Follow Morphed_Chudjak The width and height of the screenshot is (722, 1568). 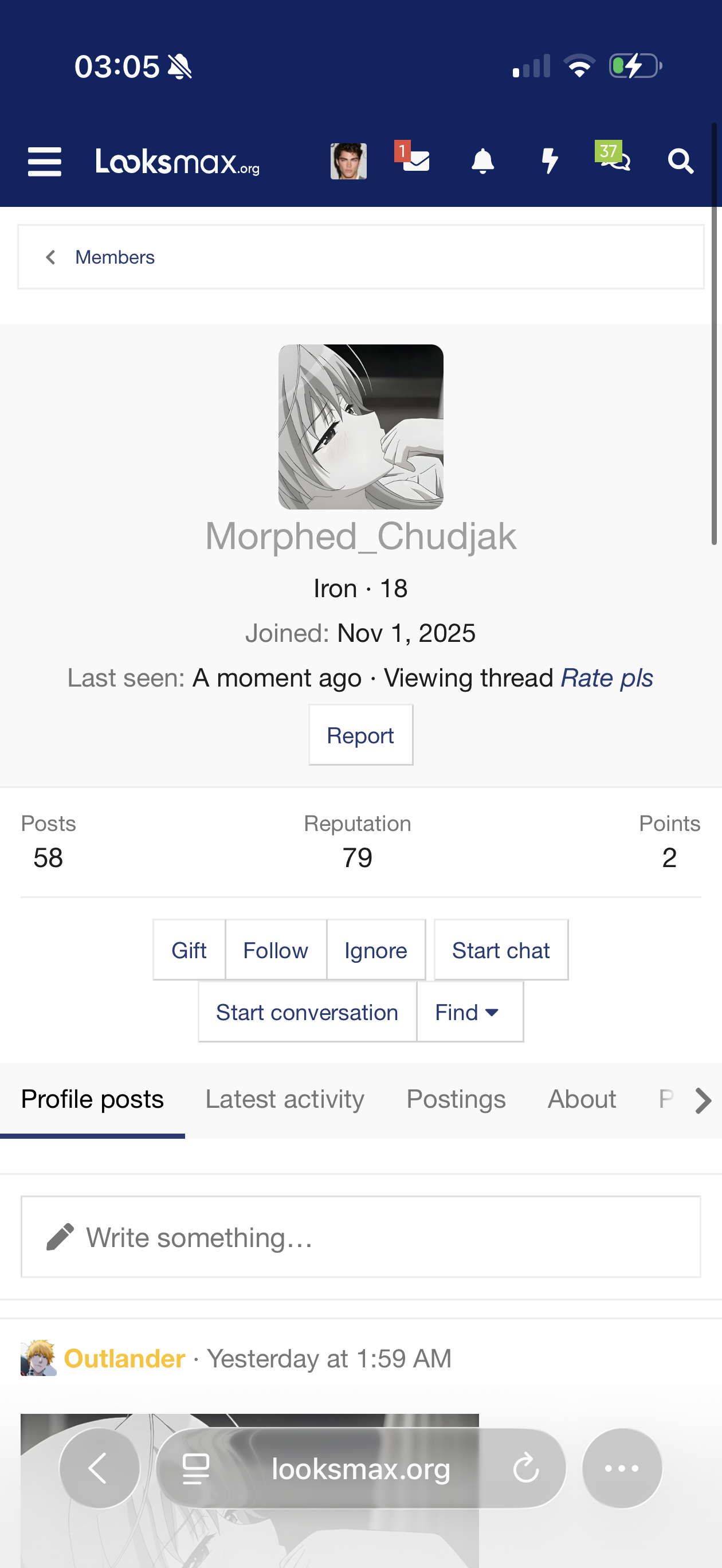click(x=276, y=950)
